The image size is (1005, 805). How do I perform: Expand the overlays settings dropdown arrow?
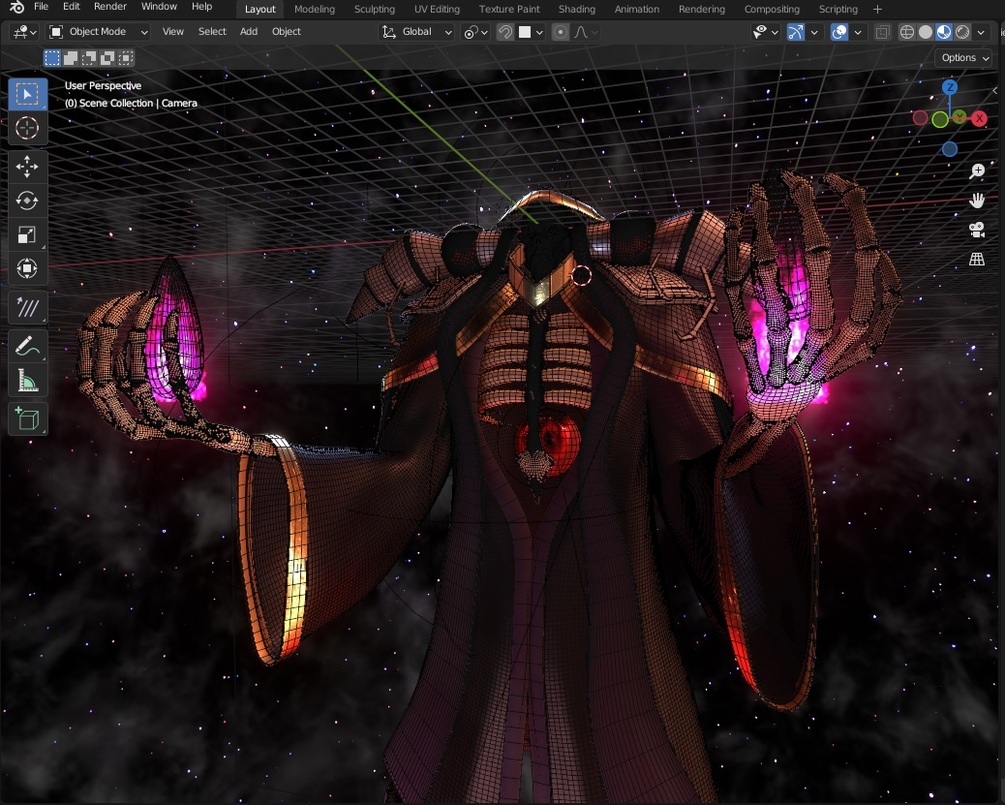(858, 31)
